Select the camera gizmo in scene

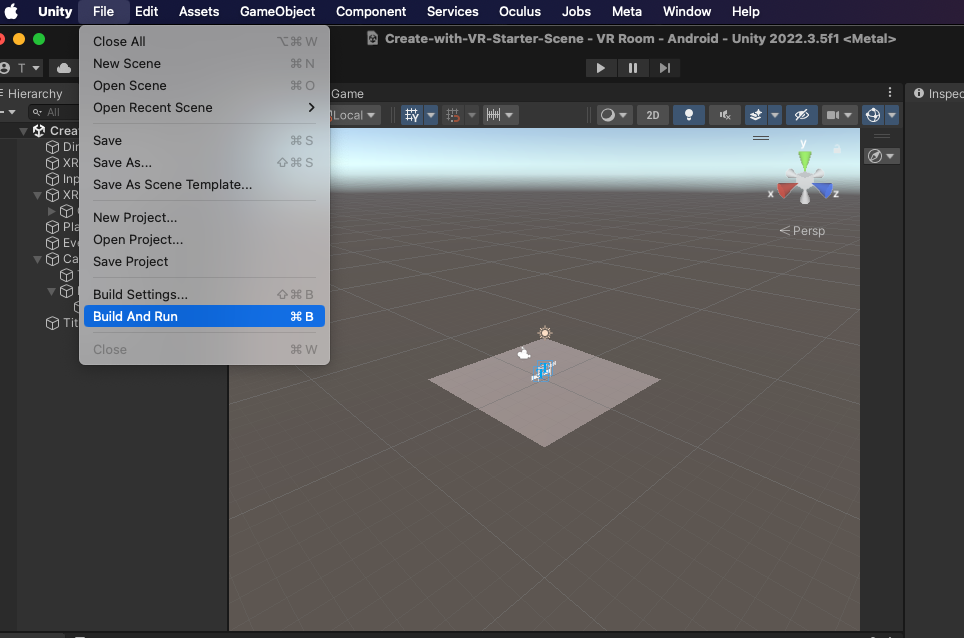pyautogui.click(x=524, y=353)
